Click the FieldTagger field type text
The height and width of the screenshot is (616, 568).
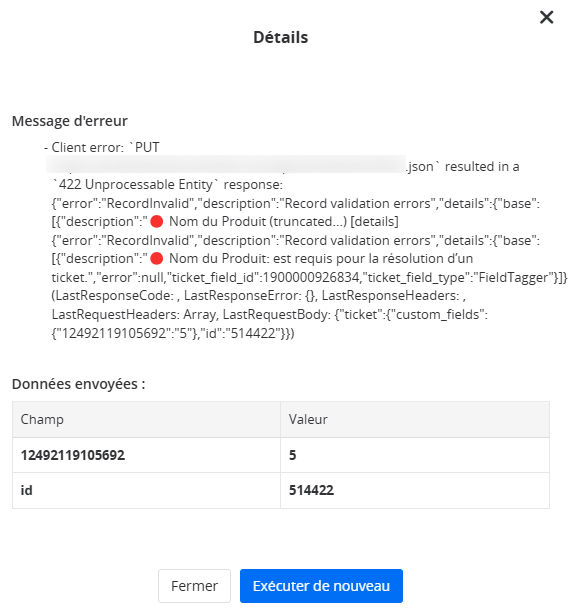pyautogui.click(x=511, y=278)
